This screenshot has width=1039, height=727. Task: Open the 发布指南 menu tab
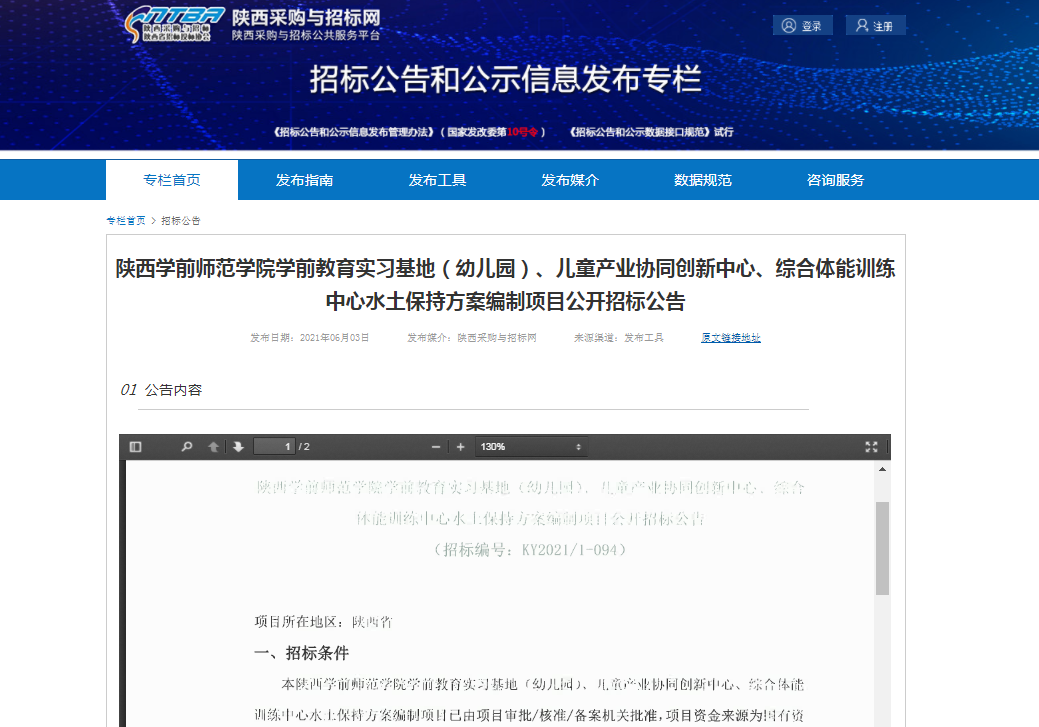(304, 180)
